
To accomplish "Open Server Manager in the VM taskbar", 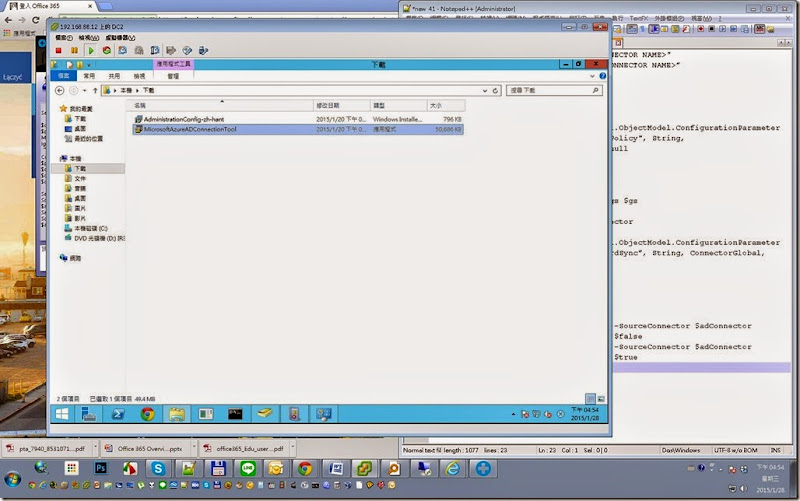I will [x=89, y=414].
